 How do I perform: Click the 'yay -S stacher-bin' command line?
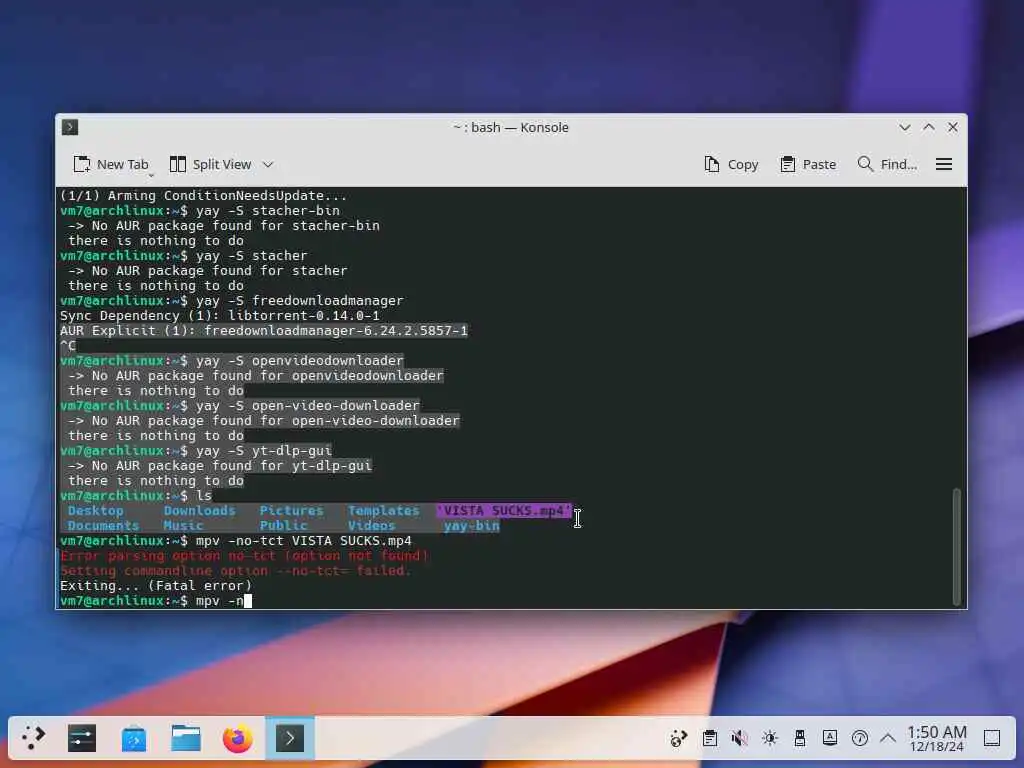(x=200, y=211)
